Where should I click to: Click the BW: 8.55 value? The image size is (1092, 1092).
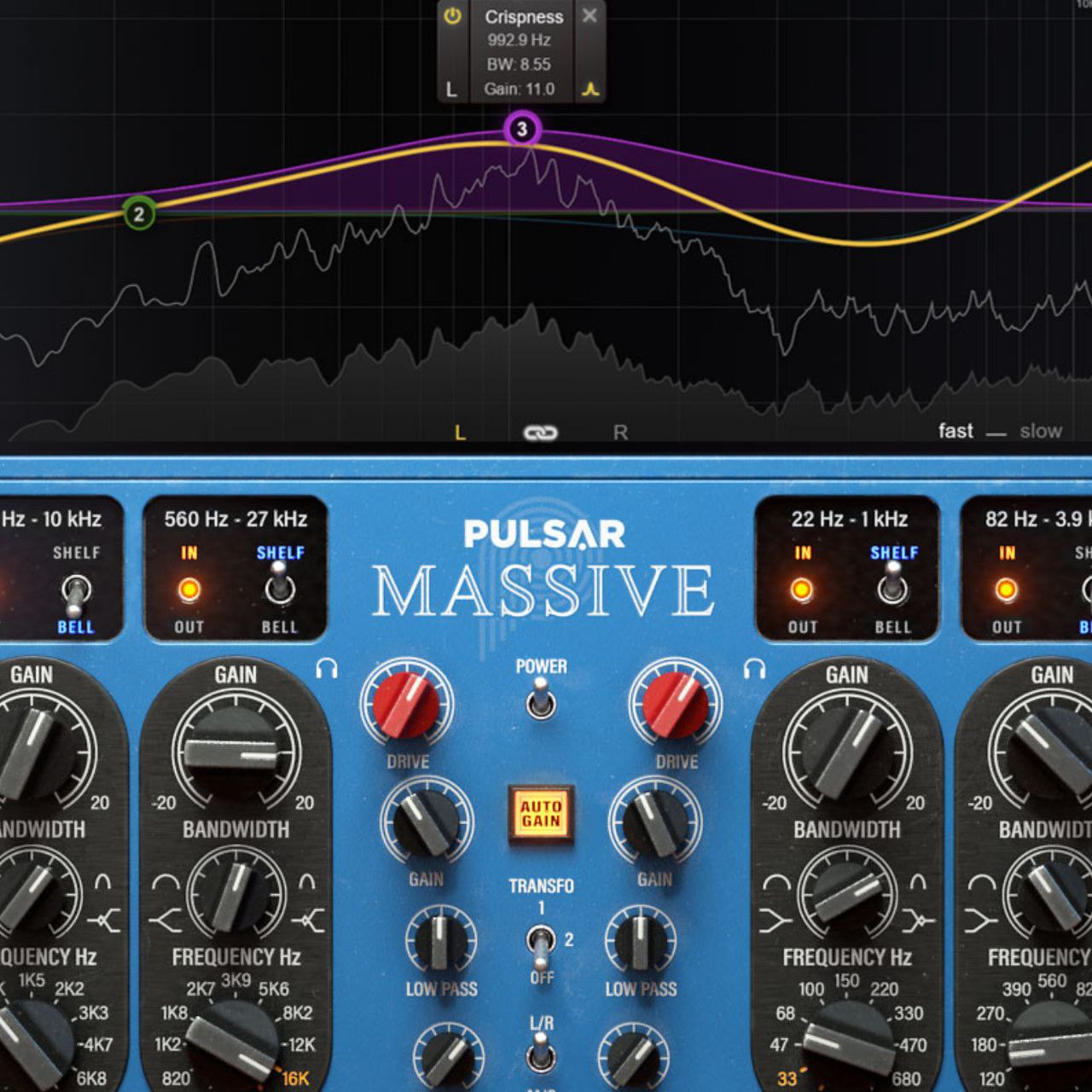(x=519, y=64)
